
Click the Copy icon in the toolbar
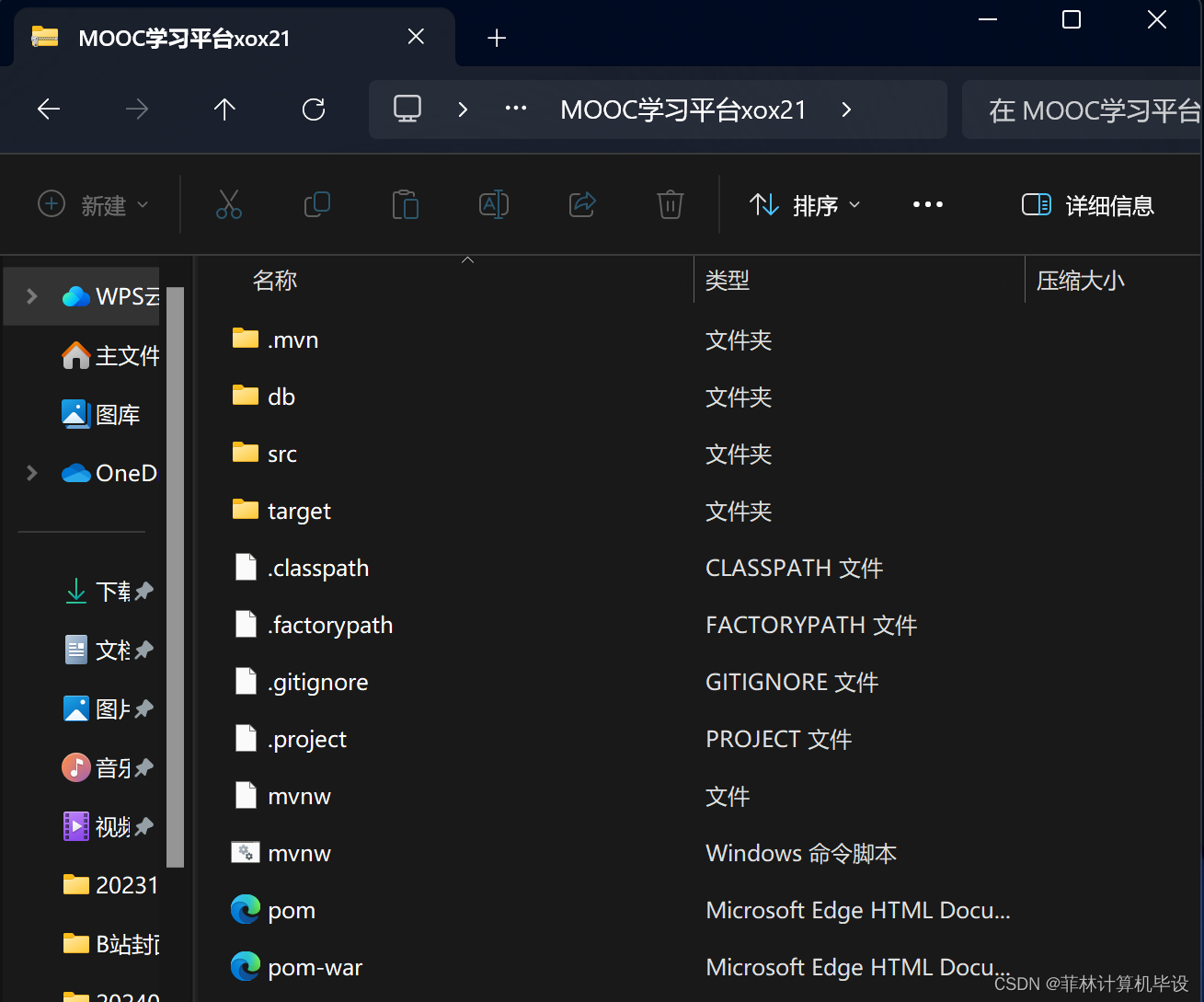pyautogui.click(x=317, y=204)
